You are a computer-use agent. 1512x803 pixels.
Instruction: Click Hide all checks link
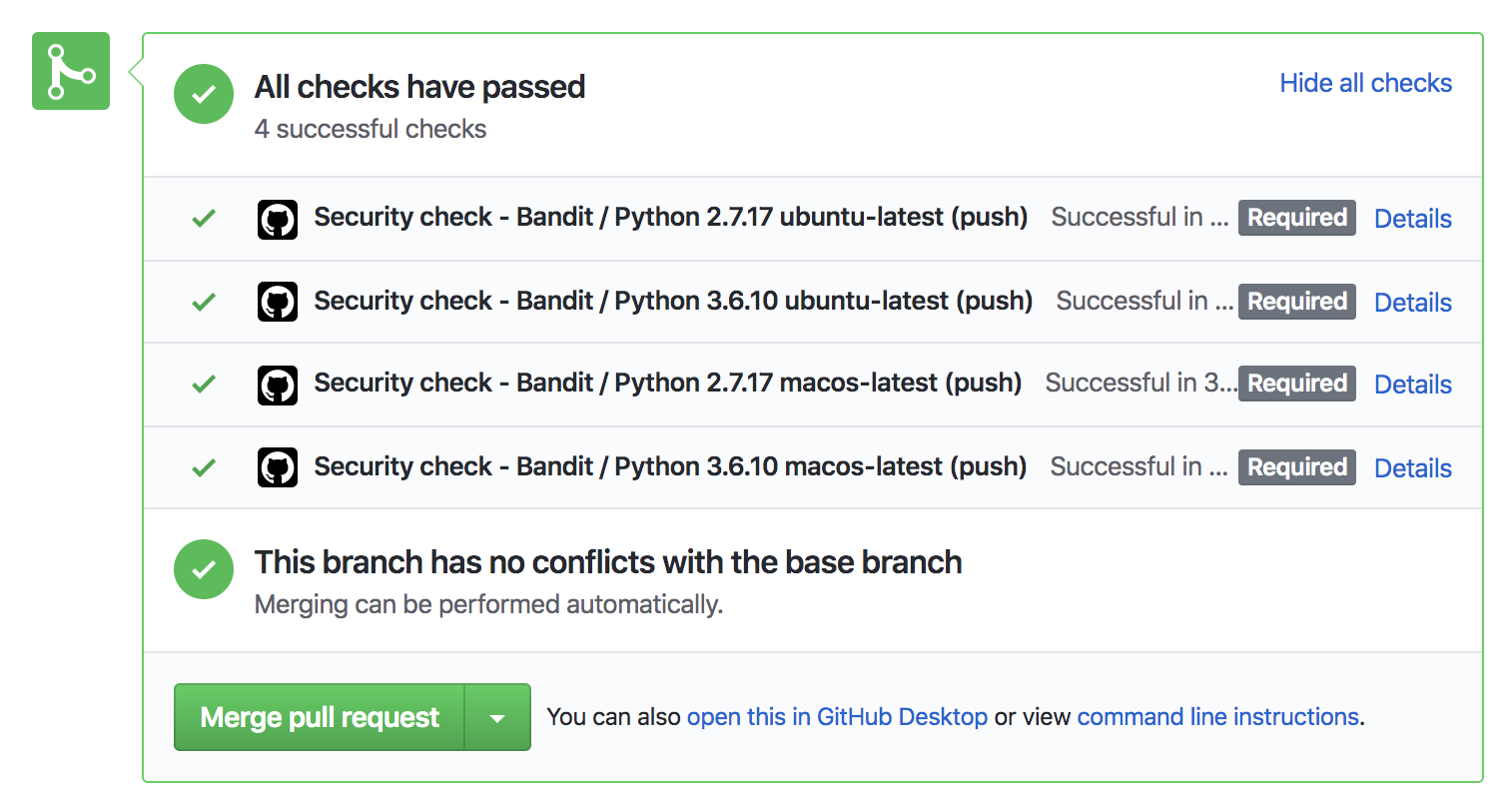tap(1365, 83)
